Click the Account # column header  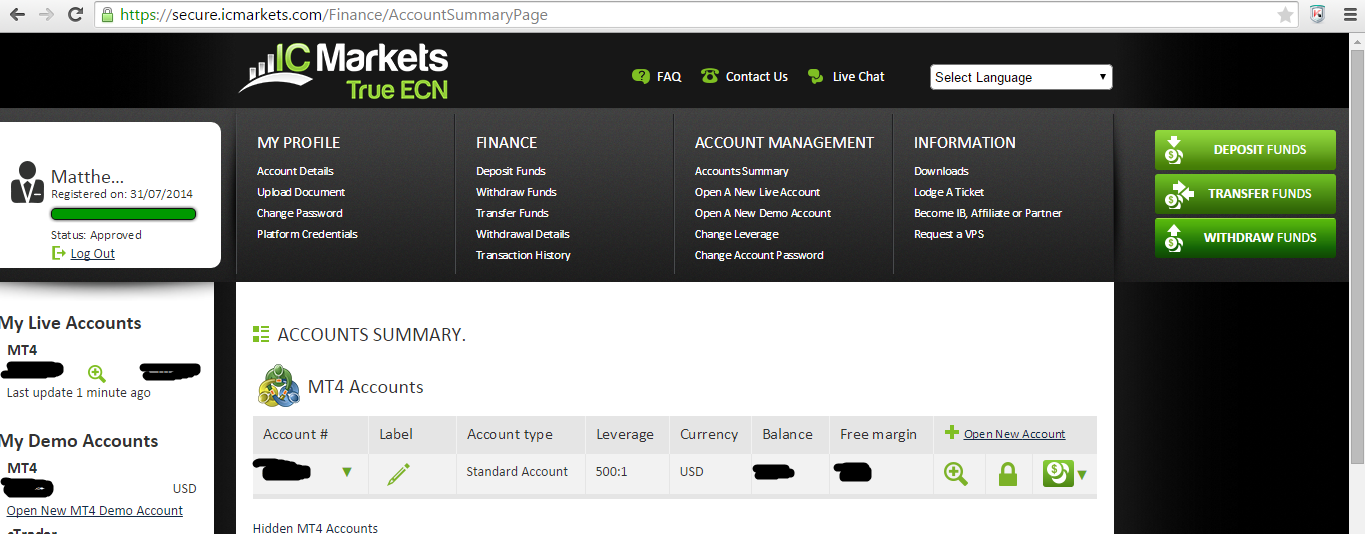coord(296,434)
